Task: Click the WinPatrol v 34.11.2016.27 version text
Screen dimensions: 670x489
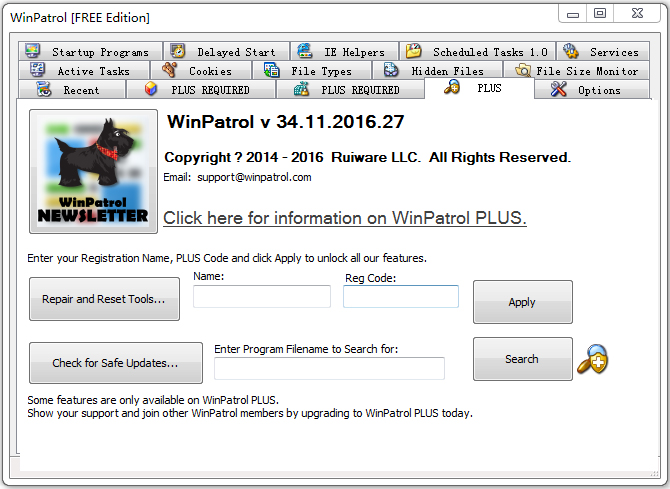Action: [285, 122]
